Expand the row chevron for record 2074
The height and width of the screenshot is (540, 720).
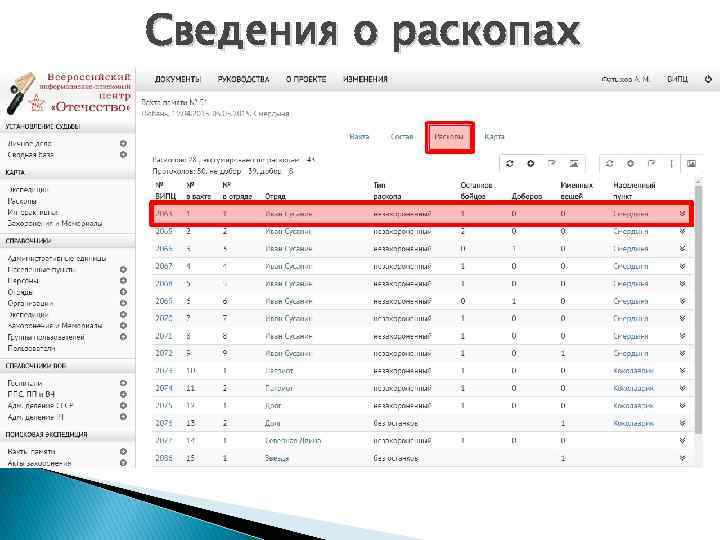pos(682,388)
